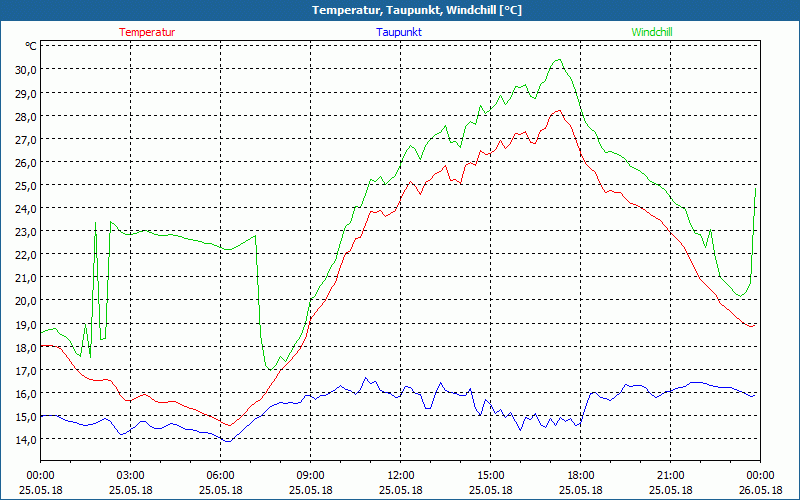The width and height of the screenshot is (800, 500).
Task: Select the 26,0 y-axis value
Action: [x=26, y=162]
